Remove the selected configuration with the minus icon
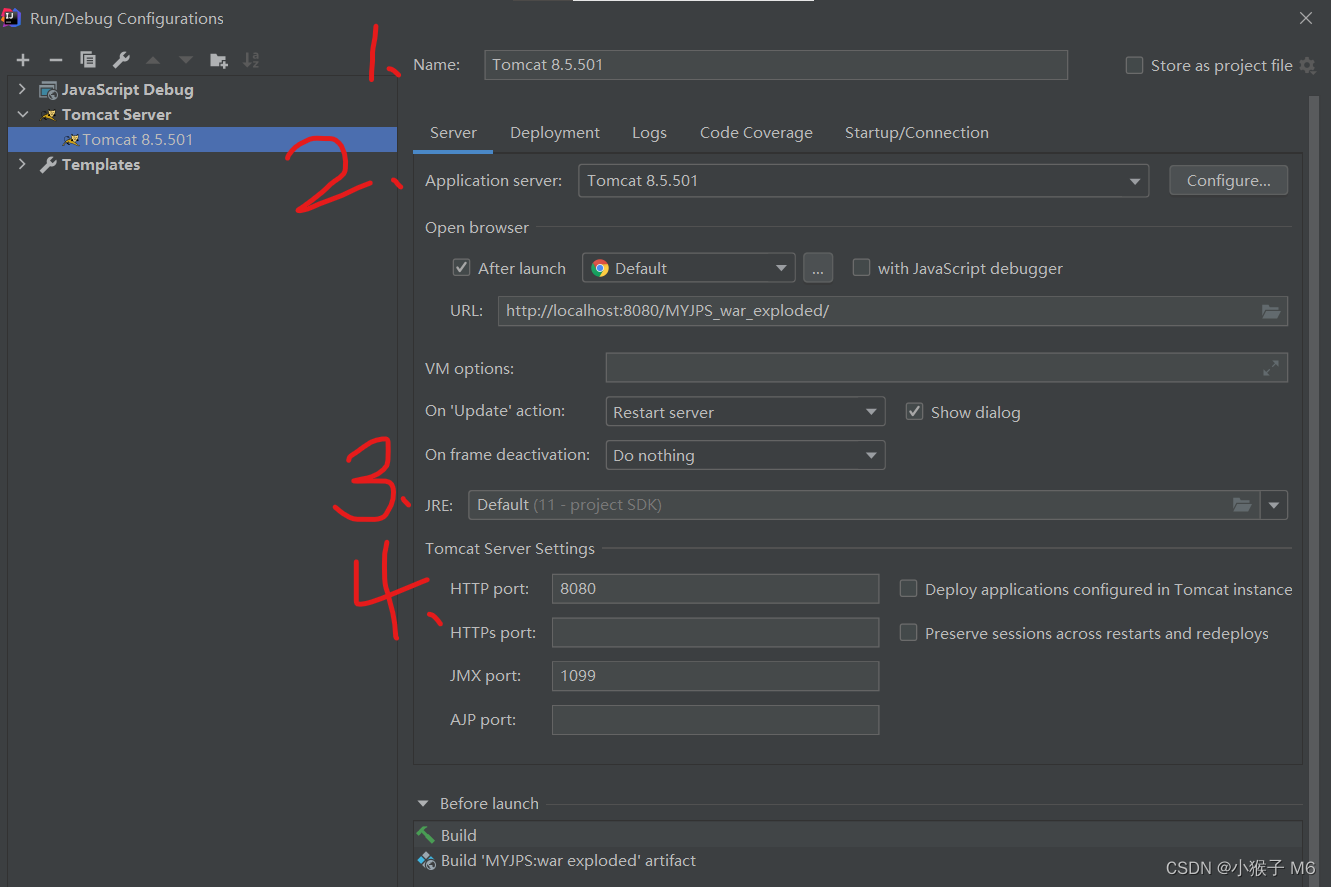 pyautogui.click(x=56, y=61)
